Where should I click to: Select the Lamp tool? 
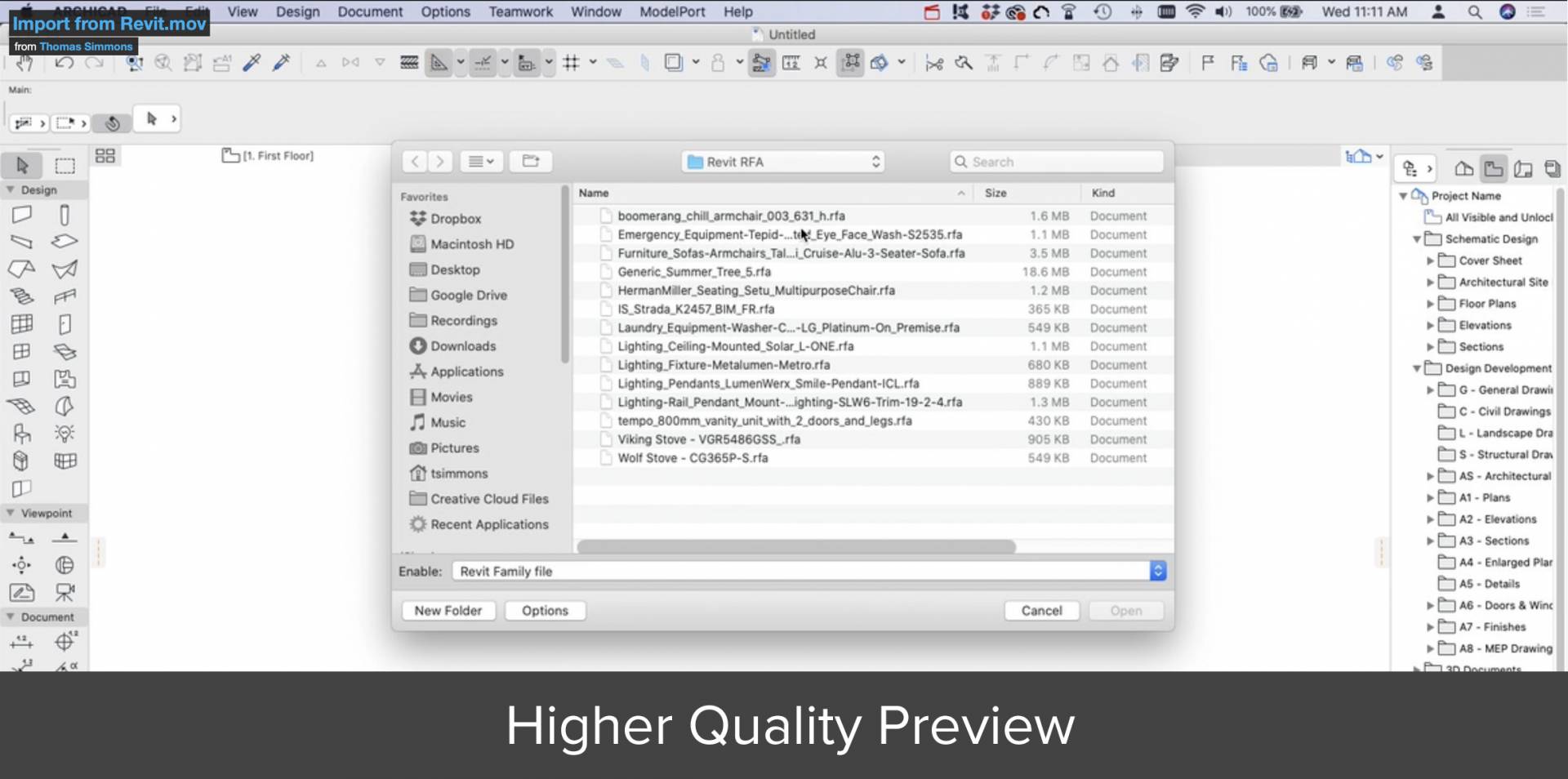click(x=65, y=434)
